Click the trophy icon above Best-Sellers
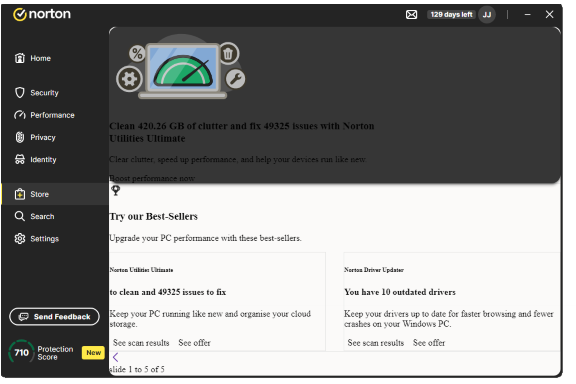 tap(116, 191)
